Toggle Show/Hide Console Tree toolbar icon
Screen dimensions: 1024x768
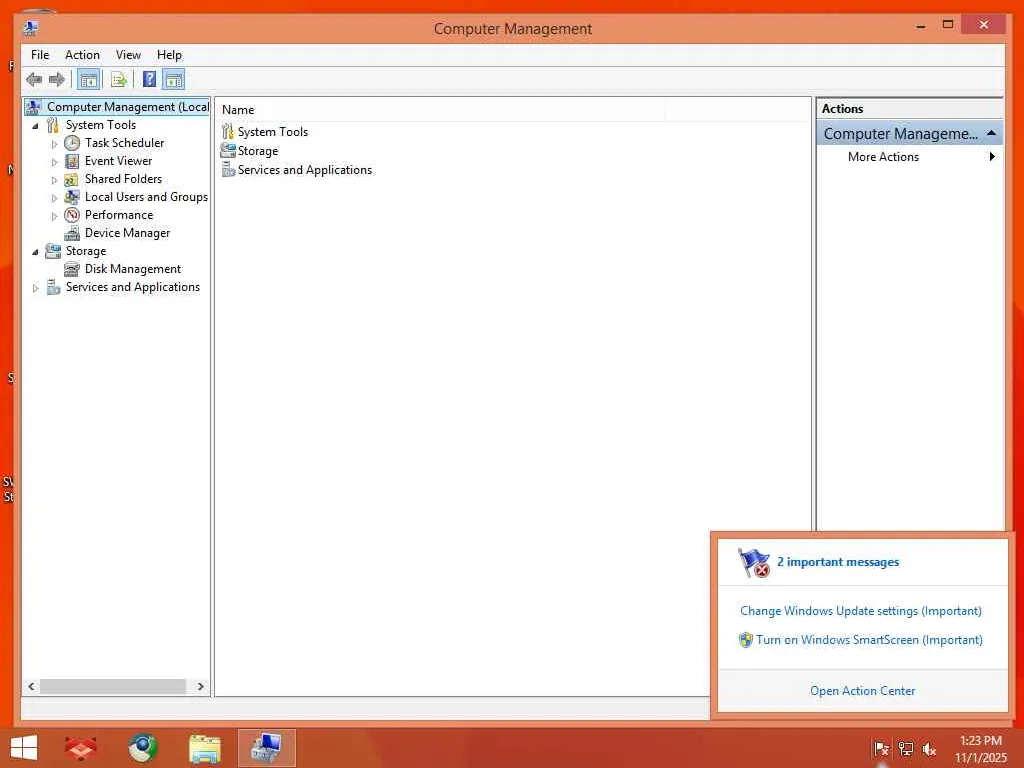[x=89, y=80]
